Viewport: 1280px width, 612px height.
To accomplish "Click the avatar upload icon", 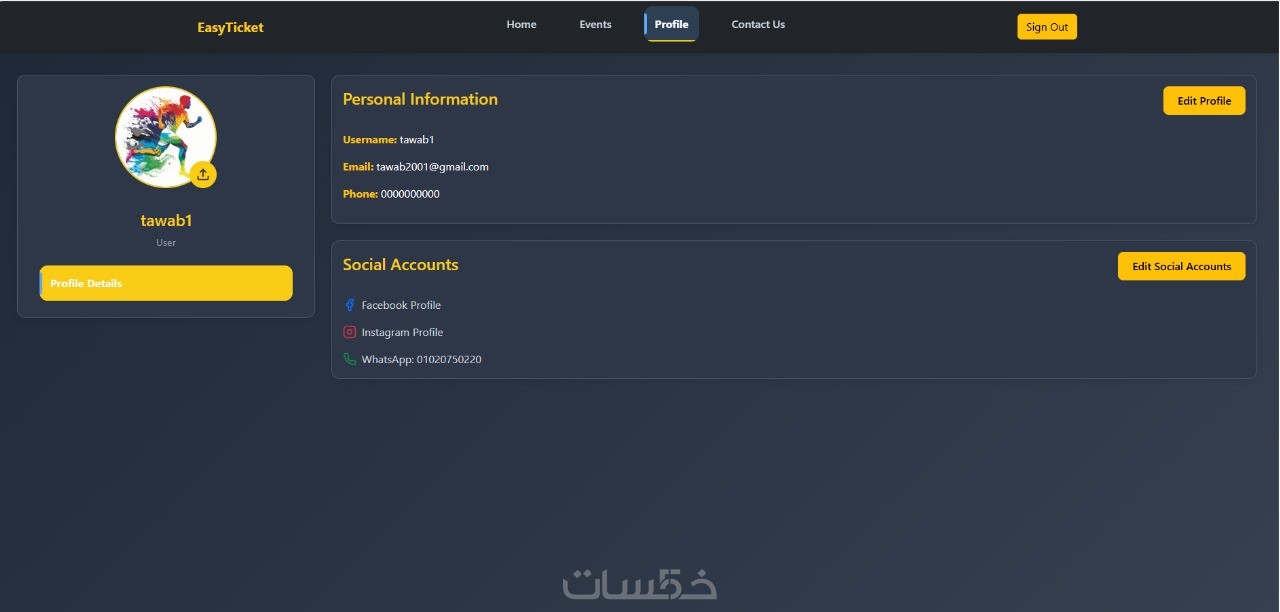I will point(203,174).
